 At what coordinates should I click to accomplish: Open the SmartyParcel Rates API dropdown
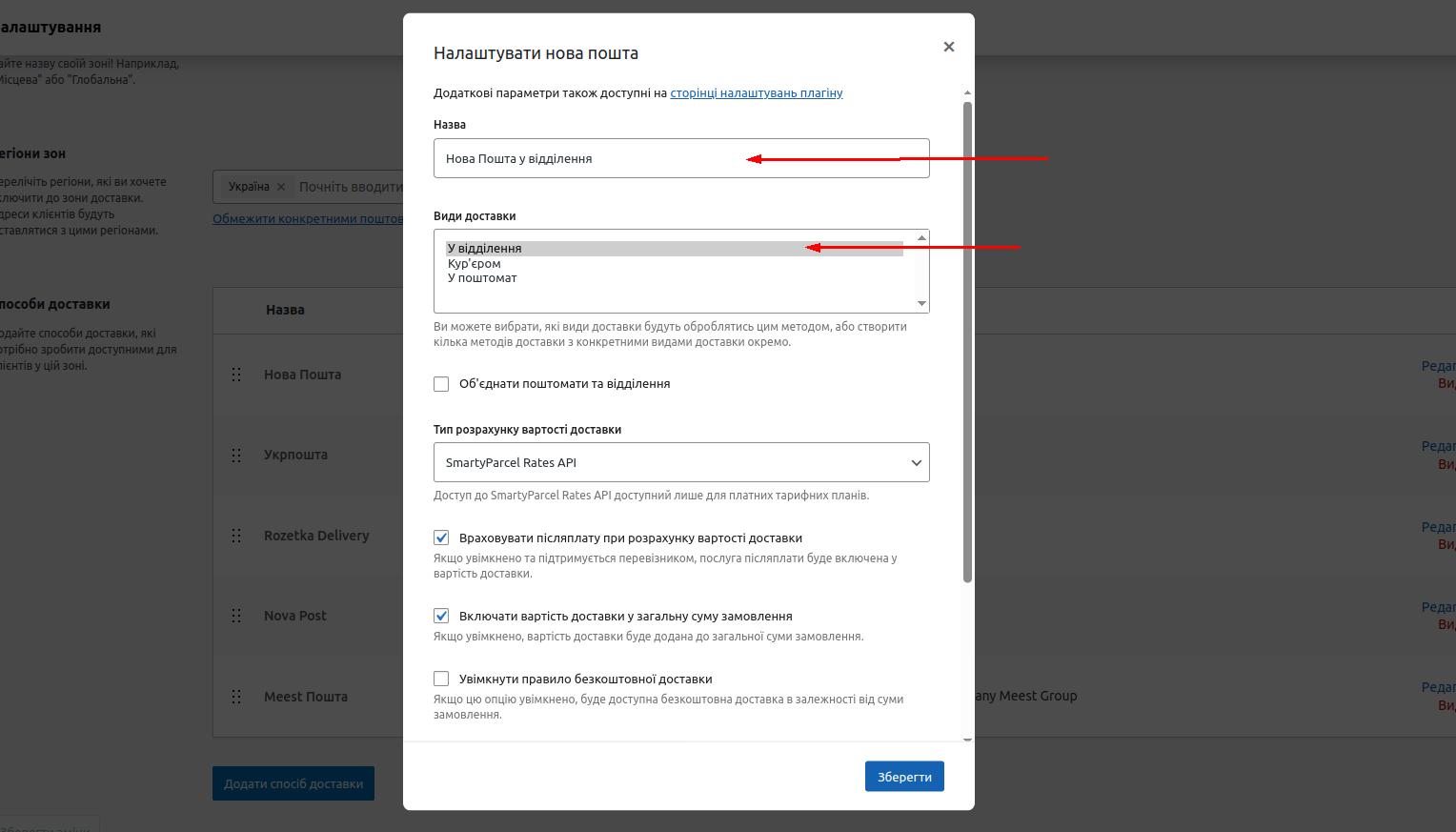[x=680, y=463]
